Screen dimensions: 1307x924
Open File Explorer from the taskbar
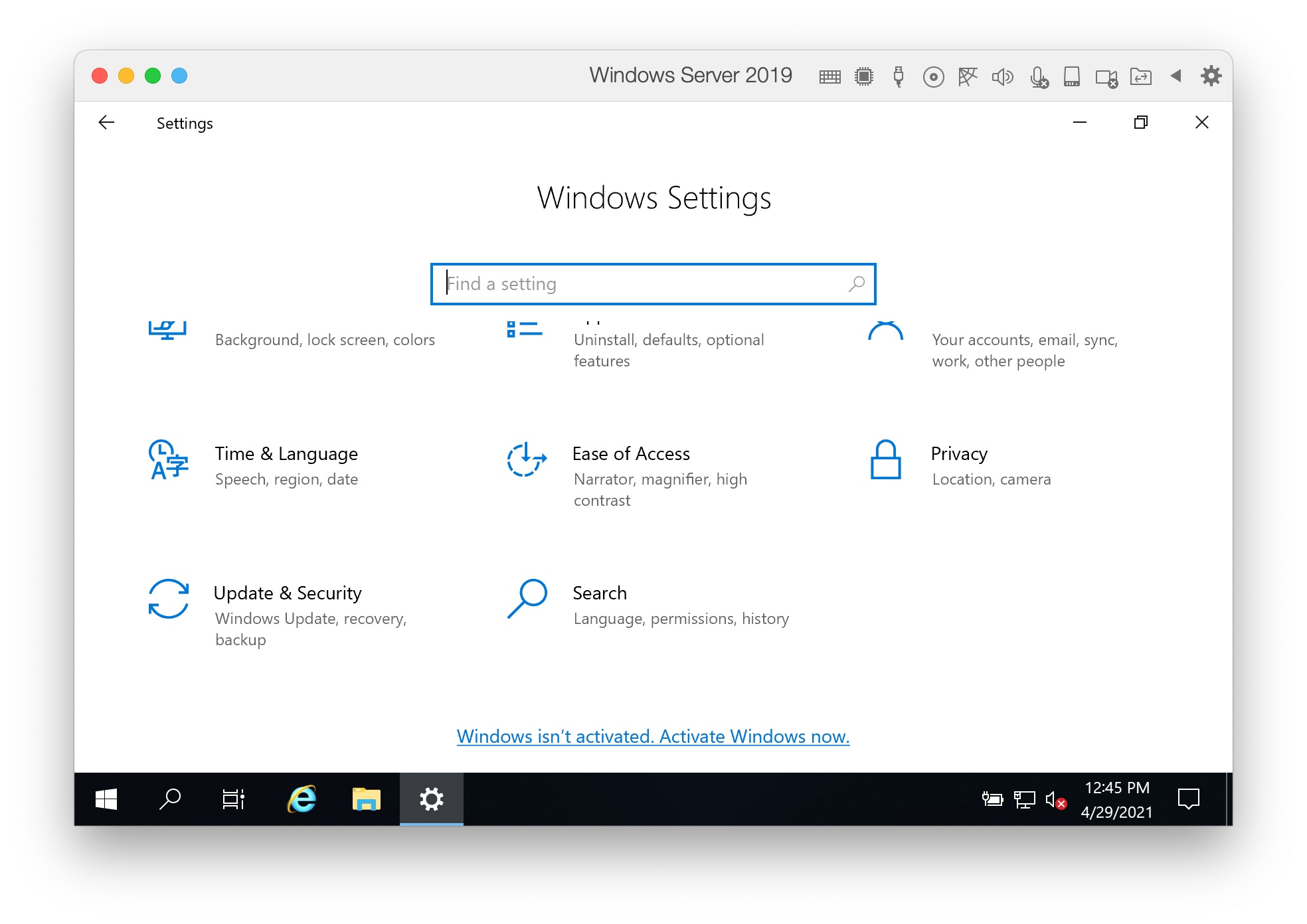[x=366, y=799]
